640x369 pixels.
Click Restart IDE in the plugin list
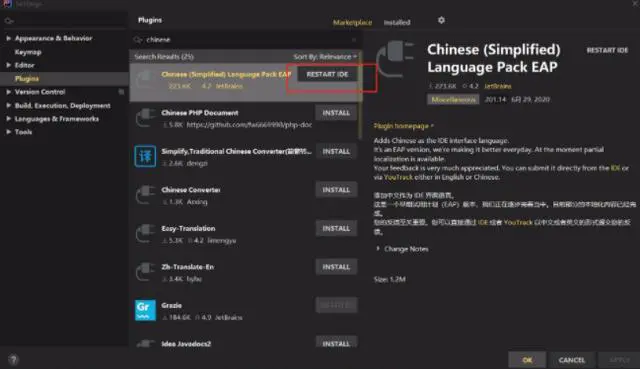click(x=327, y=74)
